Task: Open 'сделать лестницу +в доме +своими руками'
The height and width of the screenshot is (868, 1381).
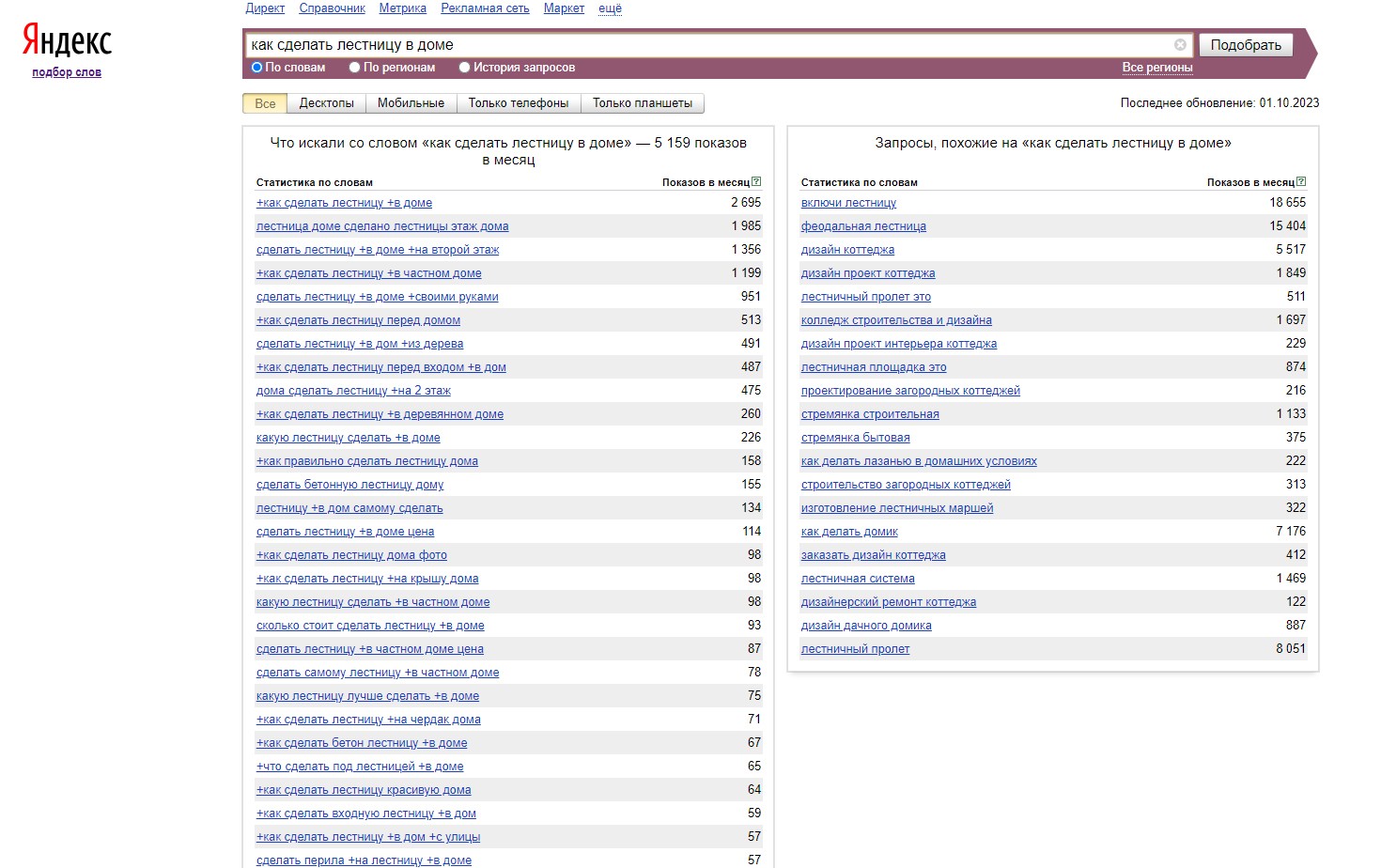Action: [378, 297]
